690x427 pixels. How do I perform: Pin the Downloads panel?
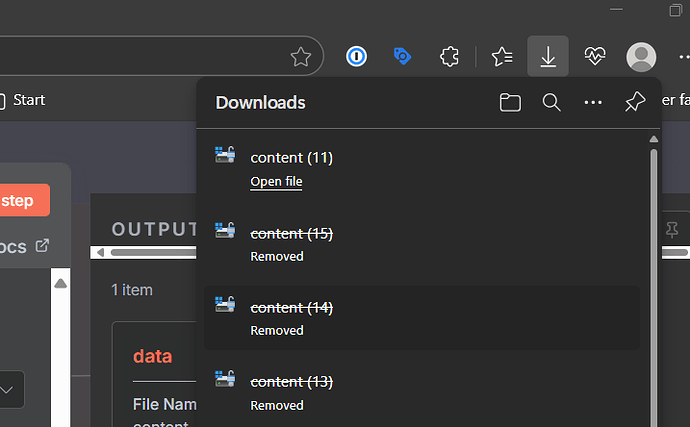point(634,102)
